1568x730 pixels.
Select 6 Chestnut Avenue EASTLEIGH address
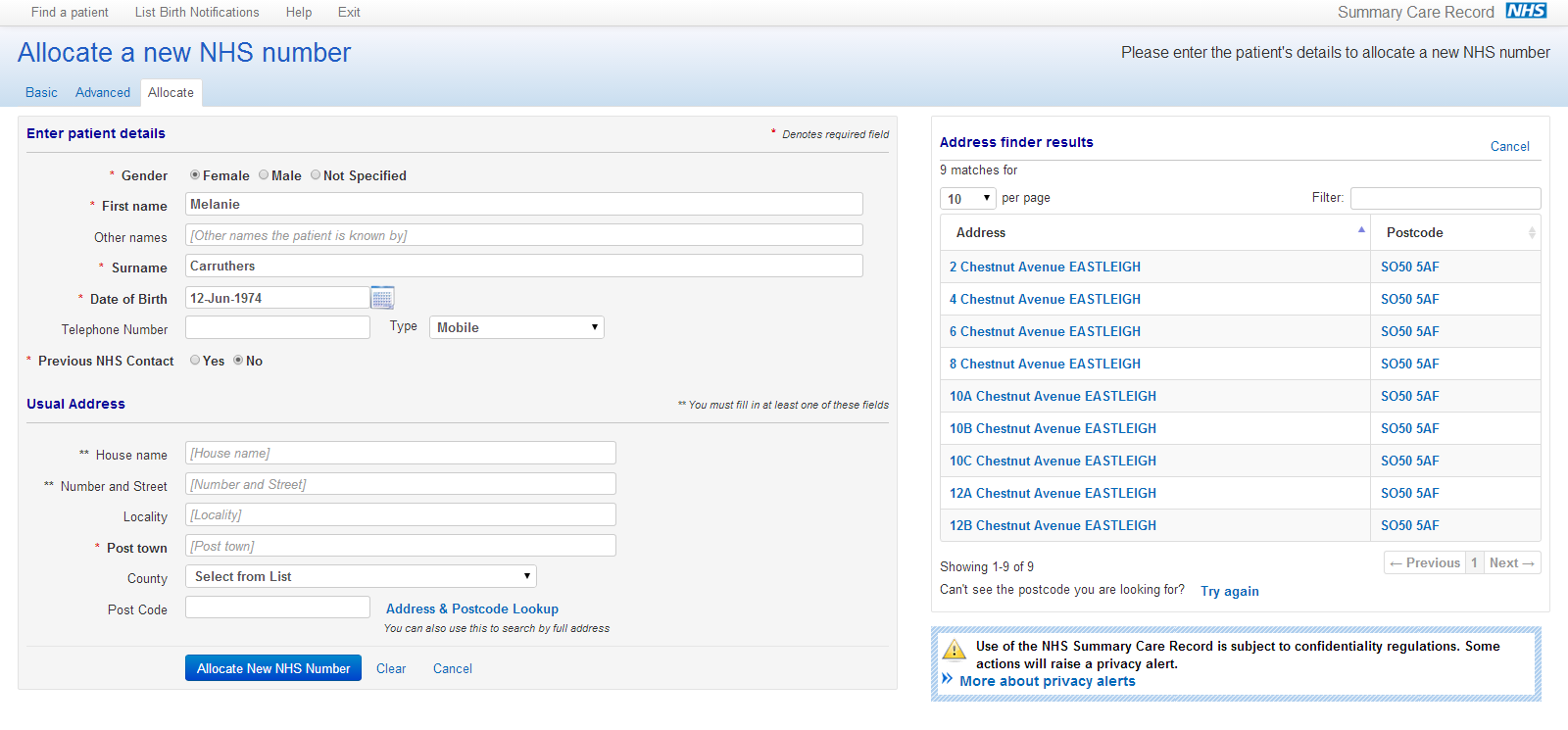point(1045,331)
